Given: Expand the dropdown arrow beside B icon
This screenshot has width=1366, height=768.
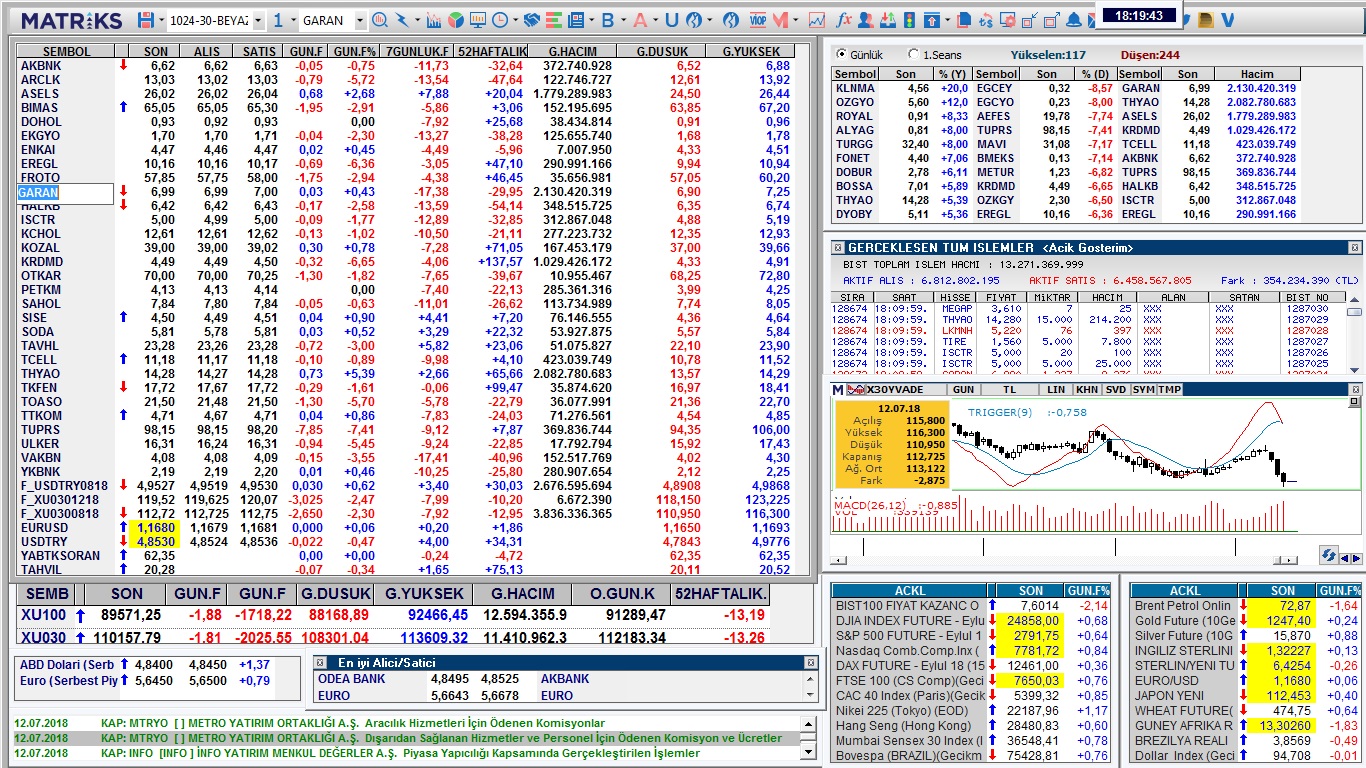Looking at the screenshot, I should 623,20.
